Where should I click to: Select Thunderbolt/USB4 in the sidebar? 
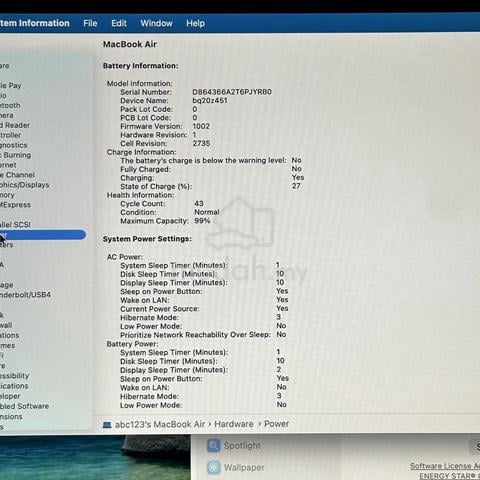[x=25, y=295]
